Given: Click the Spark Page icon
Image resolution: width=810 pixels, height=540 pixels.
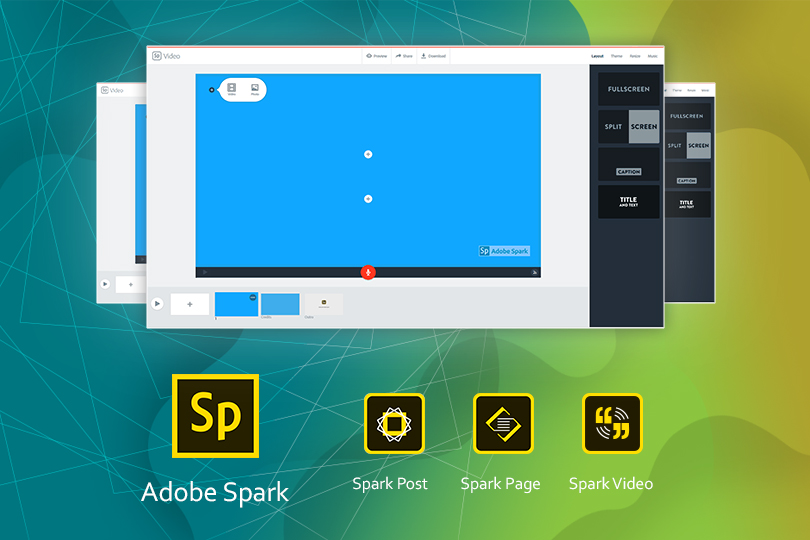Looking at the screenshot, I should tap(503, 424).
